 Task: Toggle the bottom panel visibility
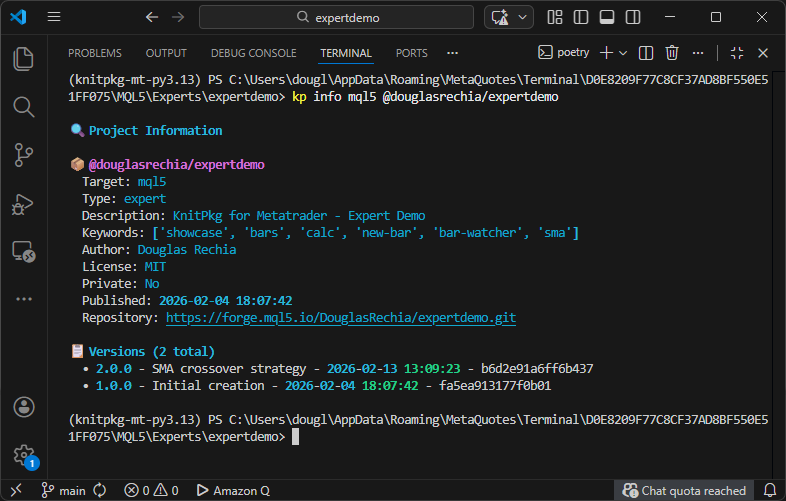(x=606, y=17)
